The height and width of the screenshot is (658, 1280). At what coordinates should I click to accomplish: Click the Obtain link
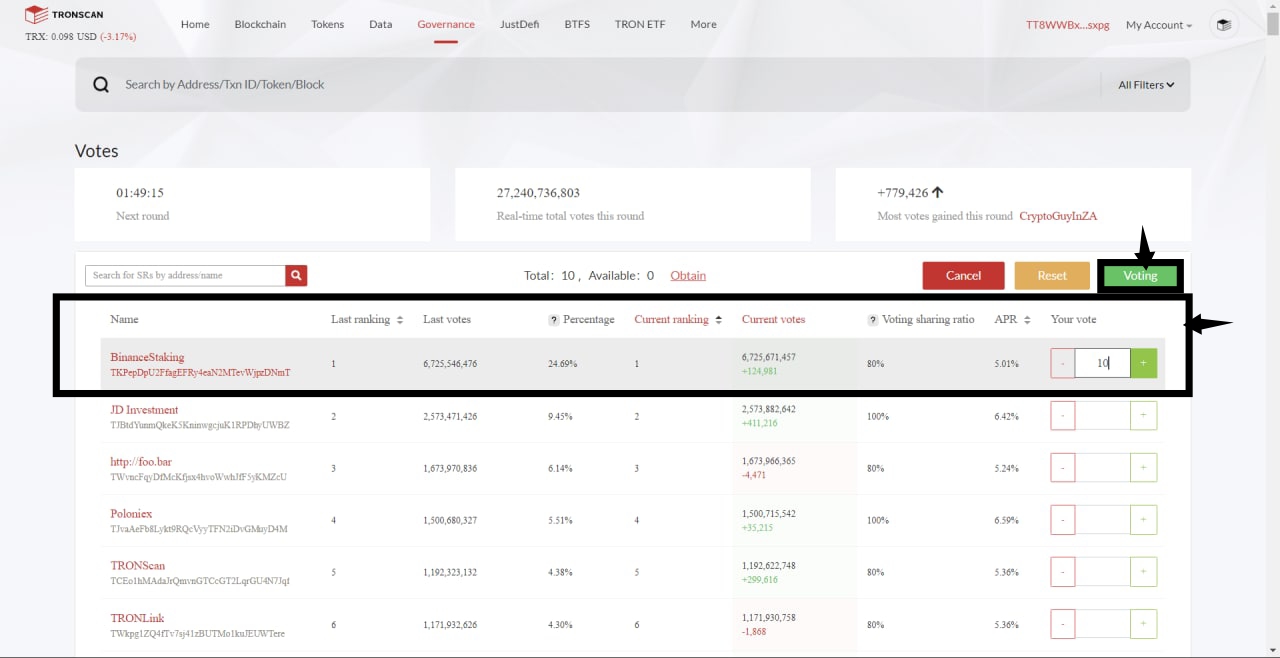pos(688,275)
